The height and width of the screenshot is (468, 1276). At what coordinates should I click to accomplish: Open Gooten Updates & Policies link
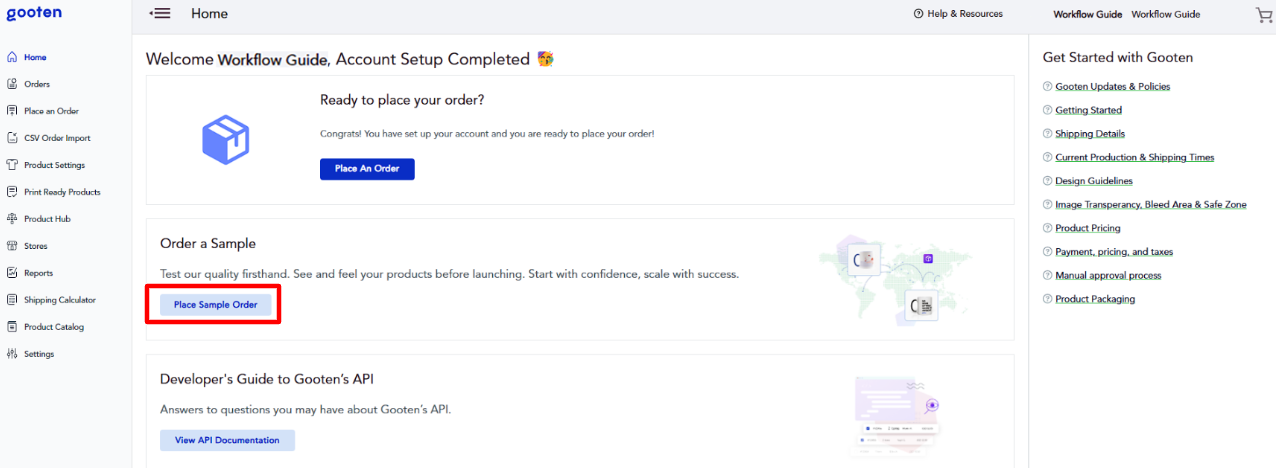[1112, 87]
